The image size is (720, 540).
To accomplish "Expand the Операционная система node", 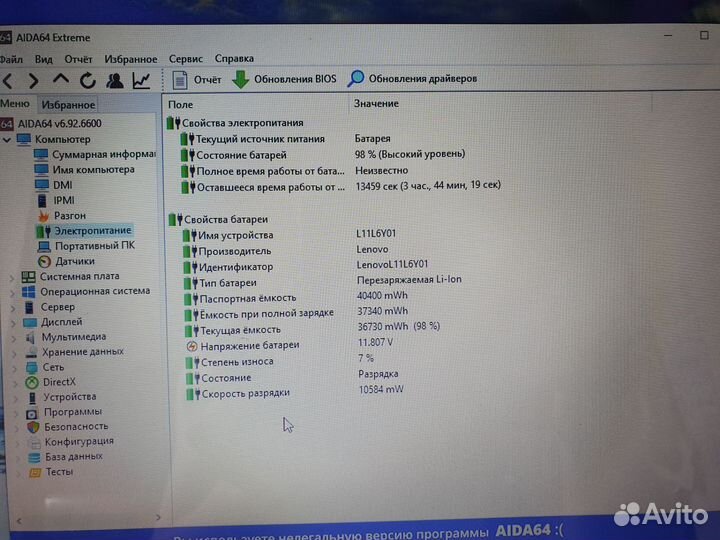I will pos(12,292).
